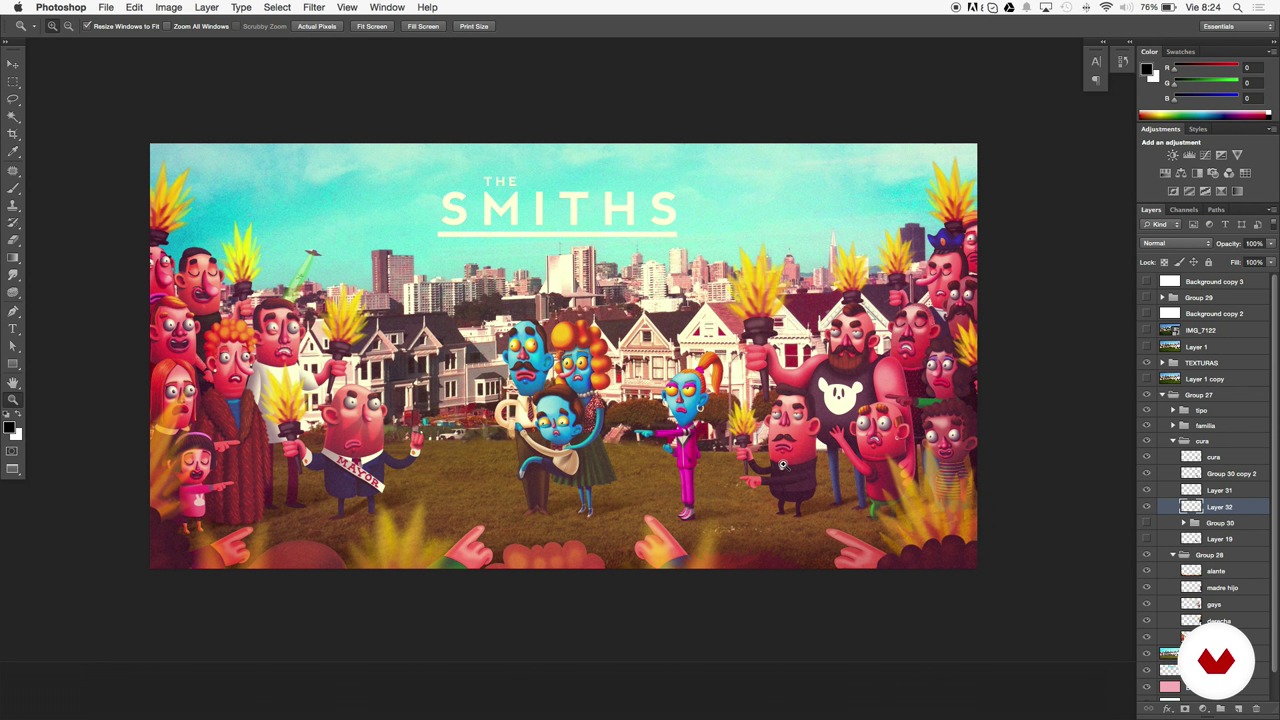Open the Filter menu
Screen dimensions: 1280x720
pyautogui.click(x=314, y=7)
